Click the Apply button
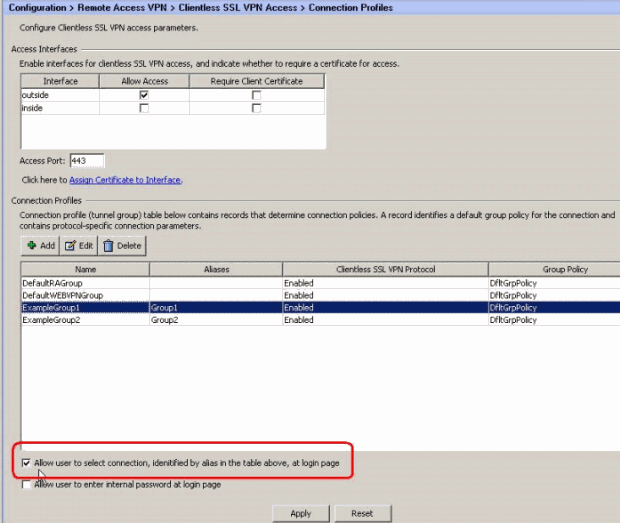620x523 pixels. click(x=301, y=514)
